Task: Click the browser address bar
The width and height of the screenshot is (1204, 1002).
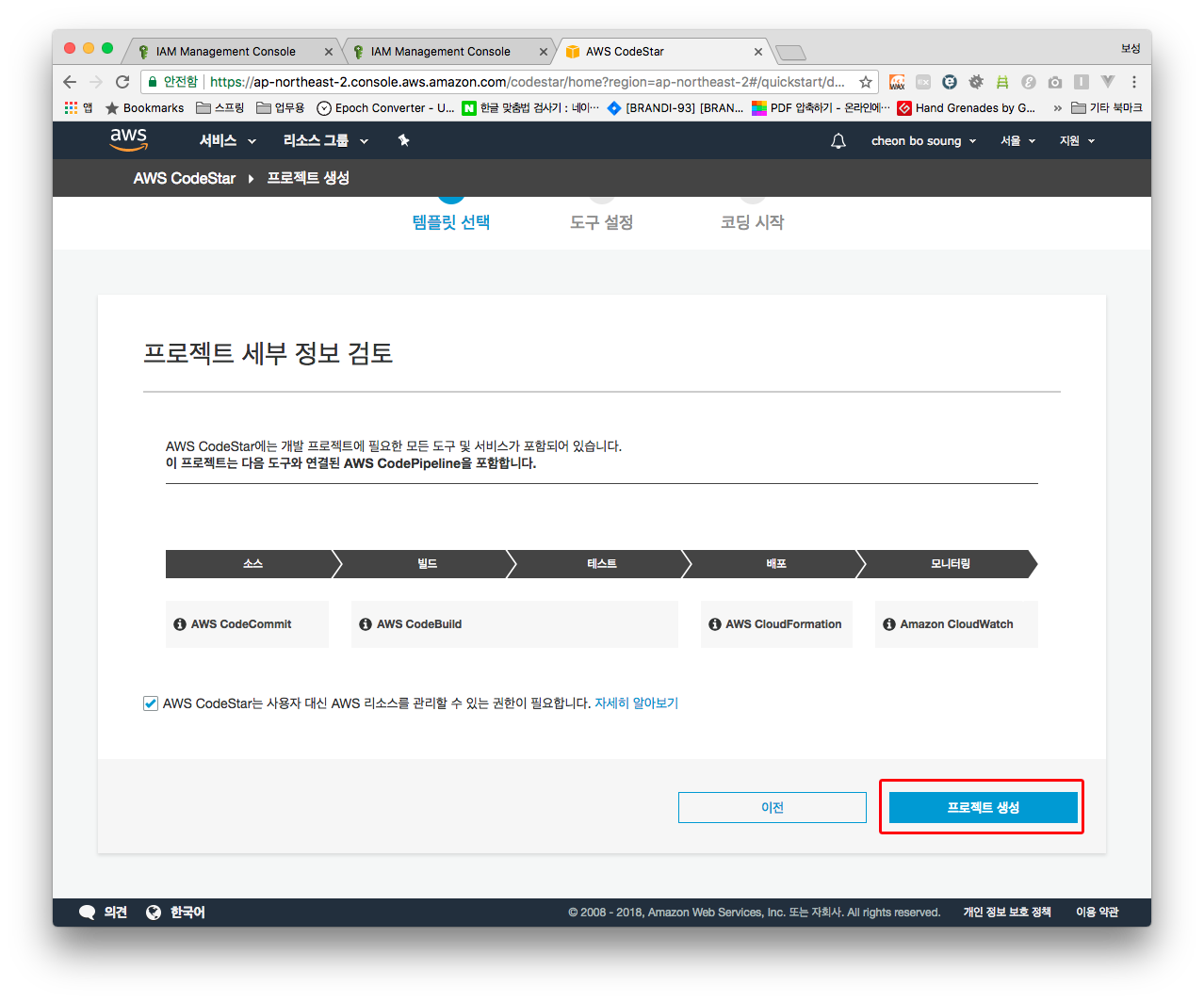Action: [526, 82]
